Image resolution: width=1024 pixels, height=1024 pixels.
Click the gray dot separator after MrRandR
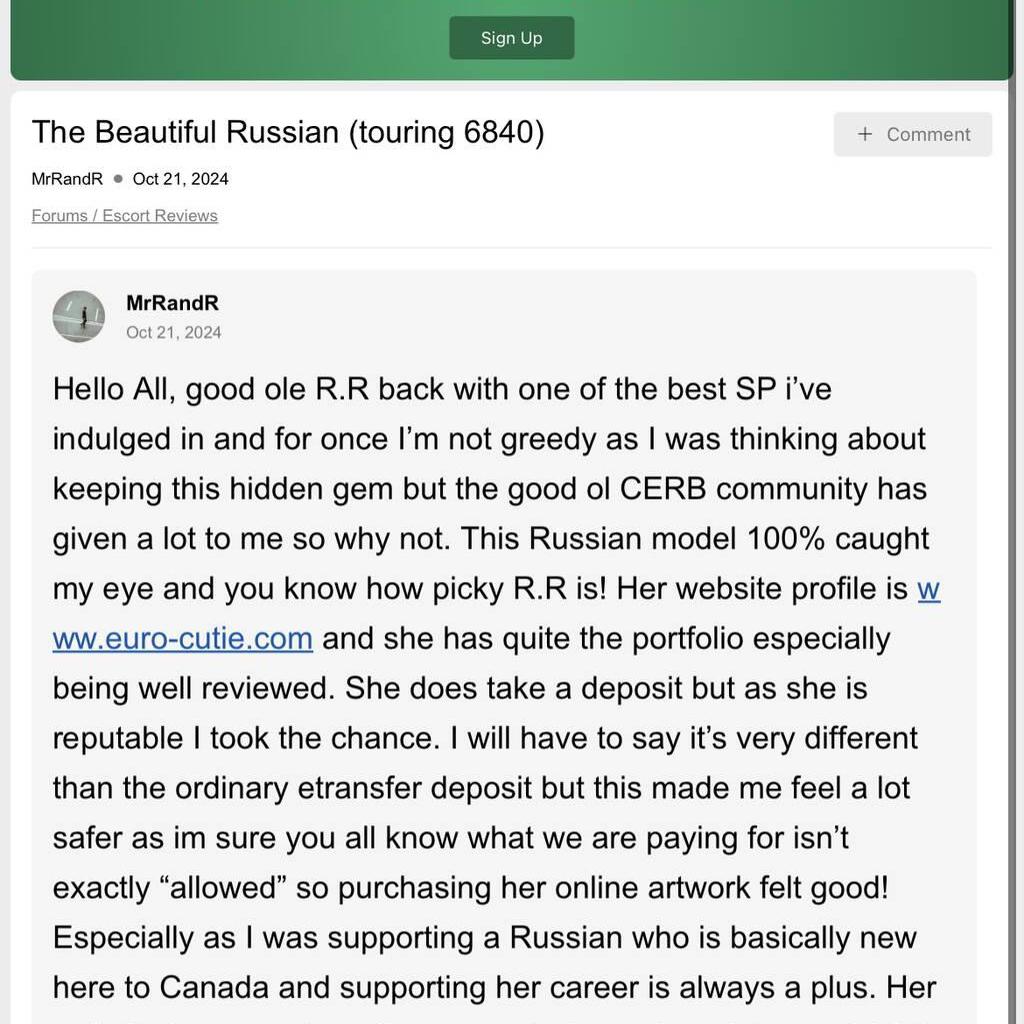point(118,179)
